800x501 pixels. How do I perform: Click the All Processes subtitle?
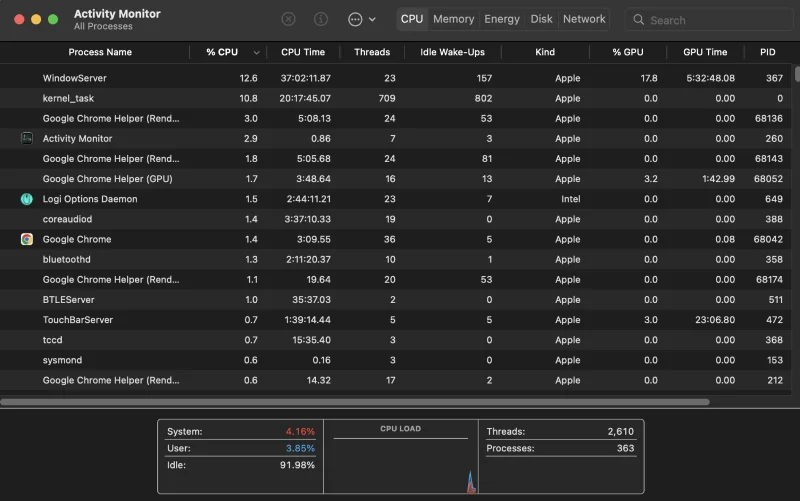pyautogui.click(x=103, y=27)
